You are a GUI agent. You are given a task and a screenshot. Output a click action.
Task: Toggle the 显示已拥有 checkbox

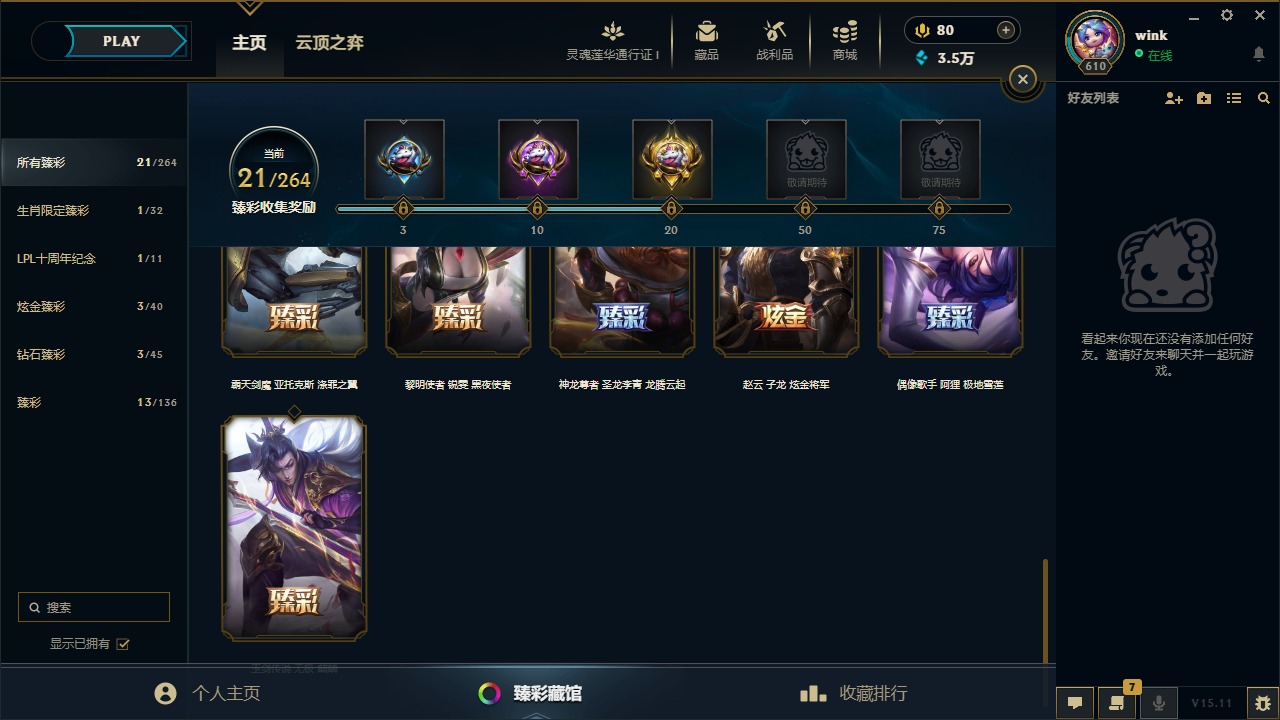point(123,644)
